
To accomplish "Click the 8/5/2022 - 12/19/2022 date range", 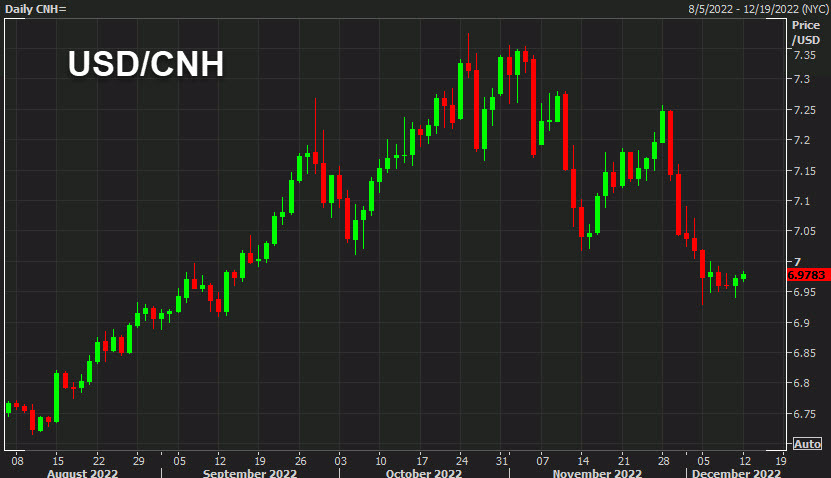I will [758, 9].
